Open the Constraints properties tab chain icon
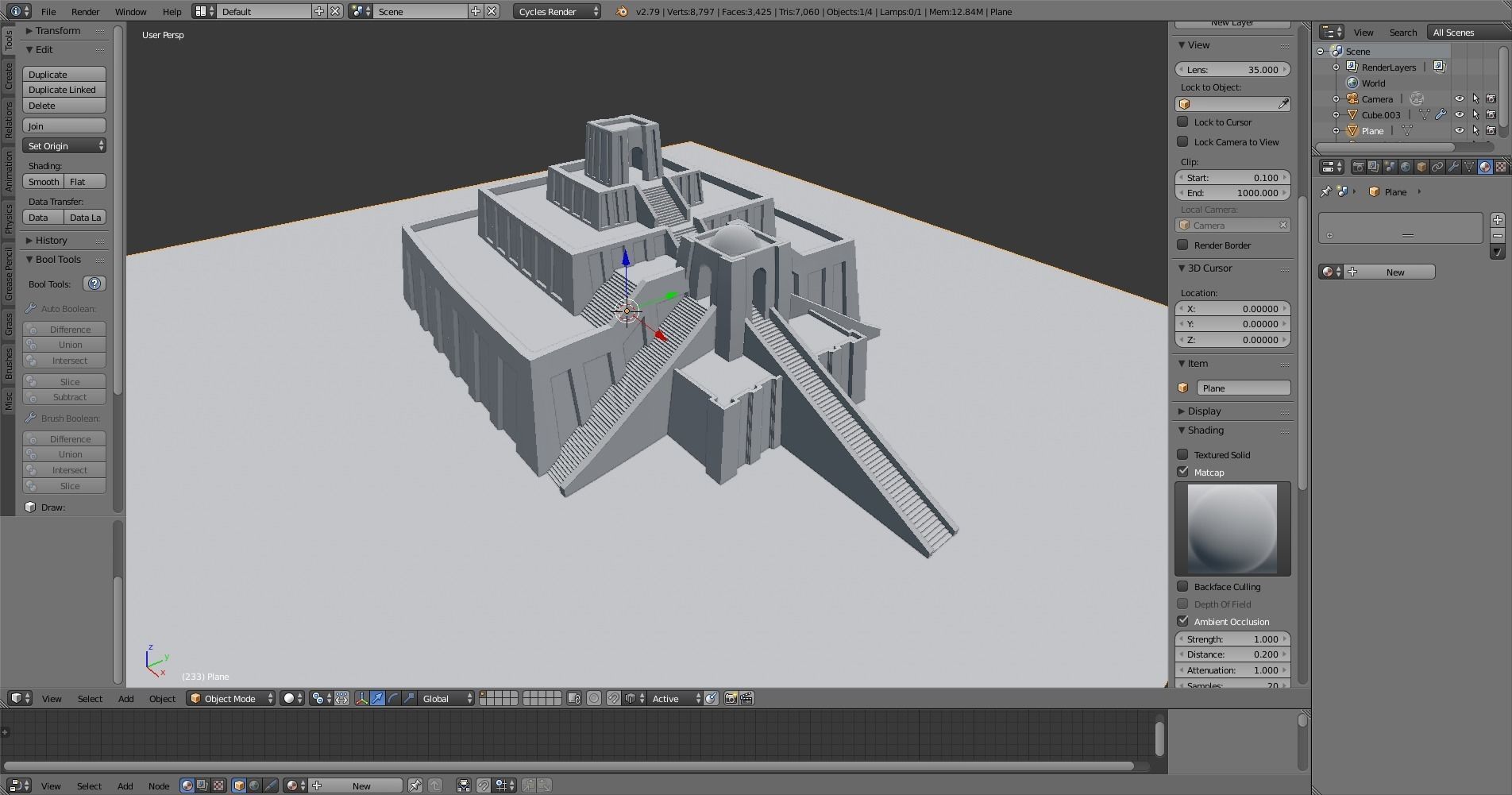The width and height of the screenshot is (1512, 795). pyautogui.click(x=1437, y=167)
